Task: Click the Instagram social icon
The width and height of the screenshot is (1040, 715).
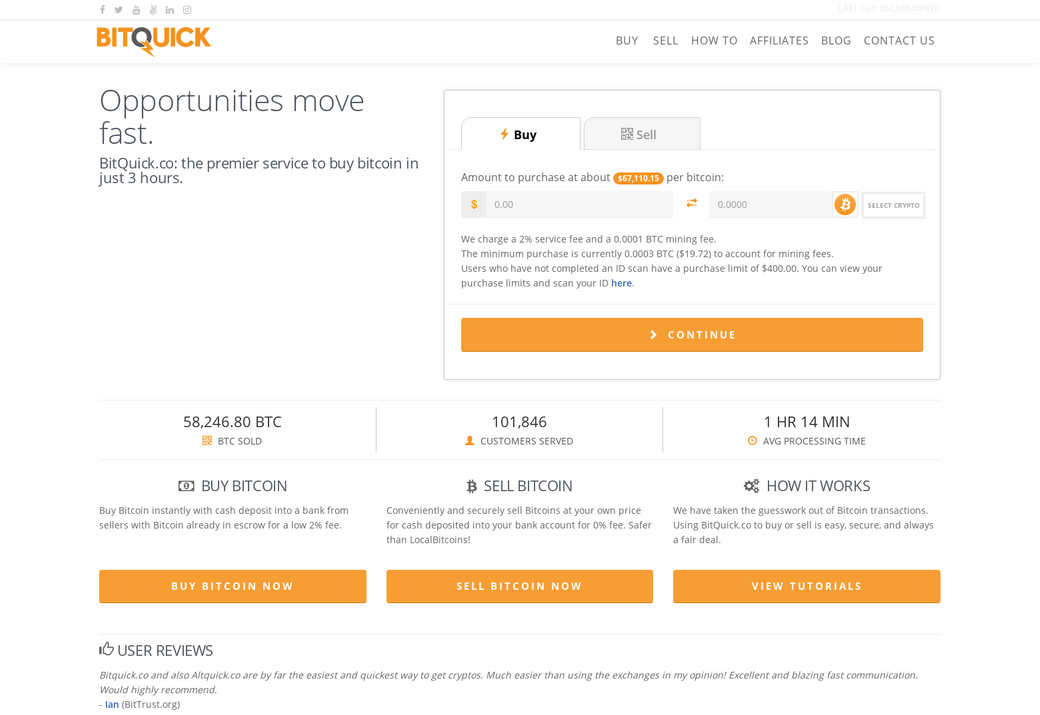Action: click(186, 9)
